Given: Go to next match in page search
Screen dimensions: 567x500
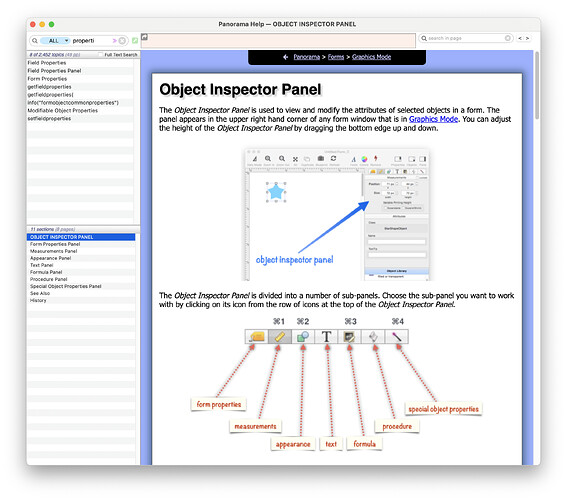Looking at the screenshot, I should pos(527,38).
